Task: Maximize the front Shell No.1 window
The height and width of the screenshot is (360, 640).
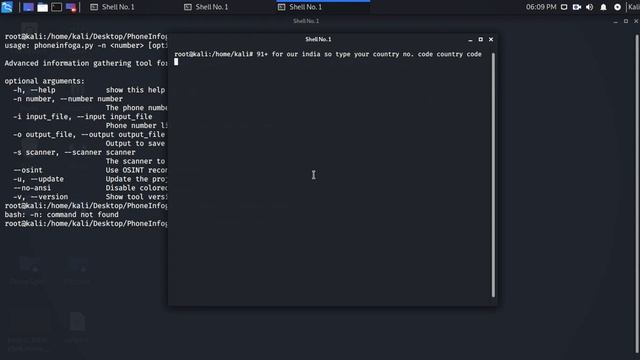Action: point(480,39)
